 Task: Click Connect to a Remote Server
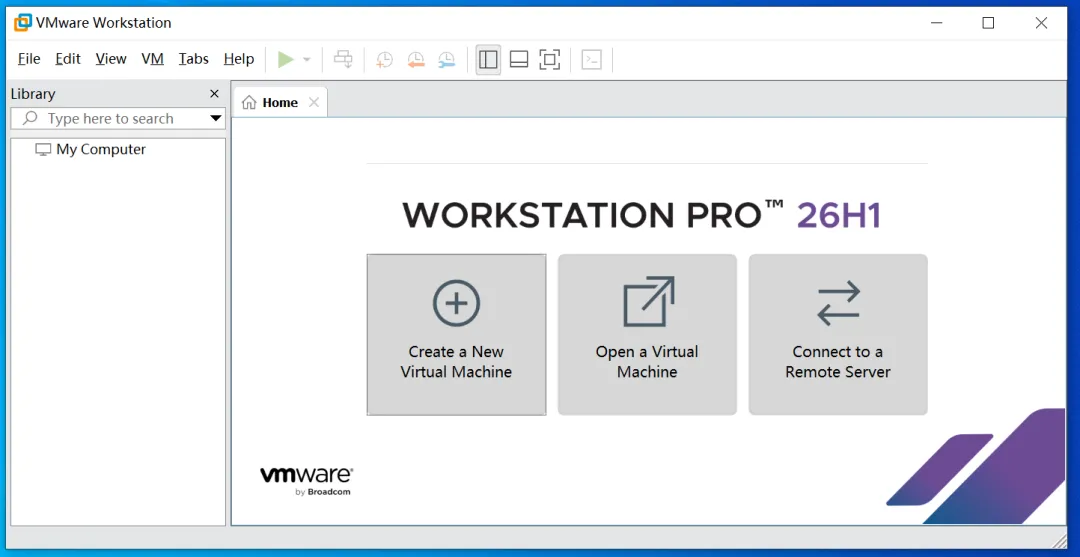[x=838, y=335]
